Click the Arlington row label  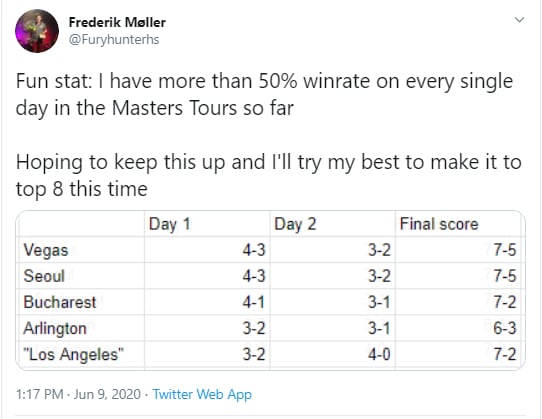[55, 328]
